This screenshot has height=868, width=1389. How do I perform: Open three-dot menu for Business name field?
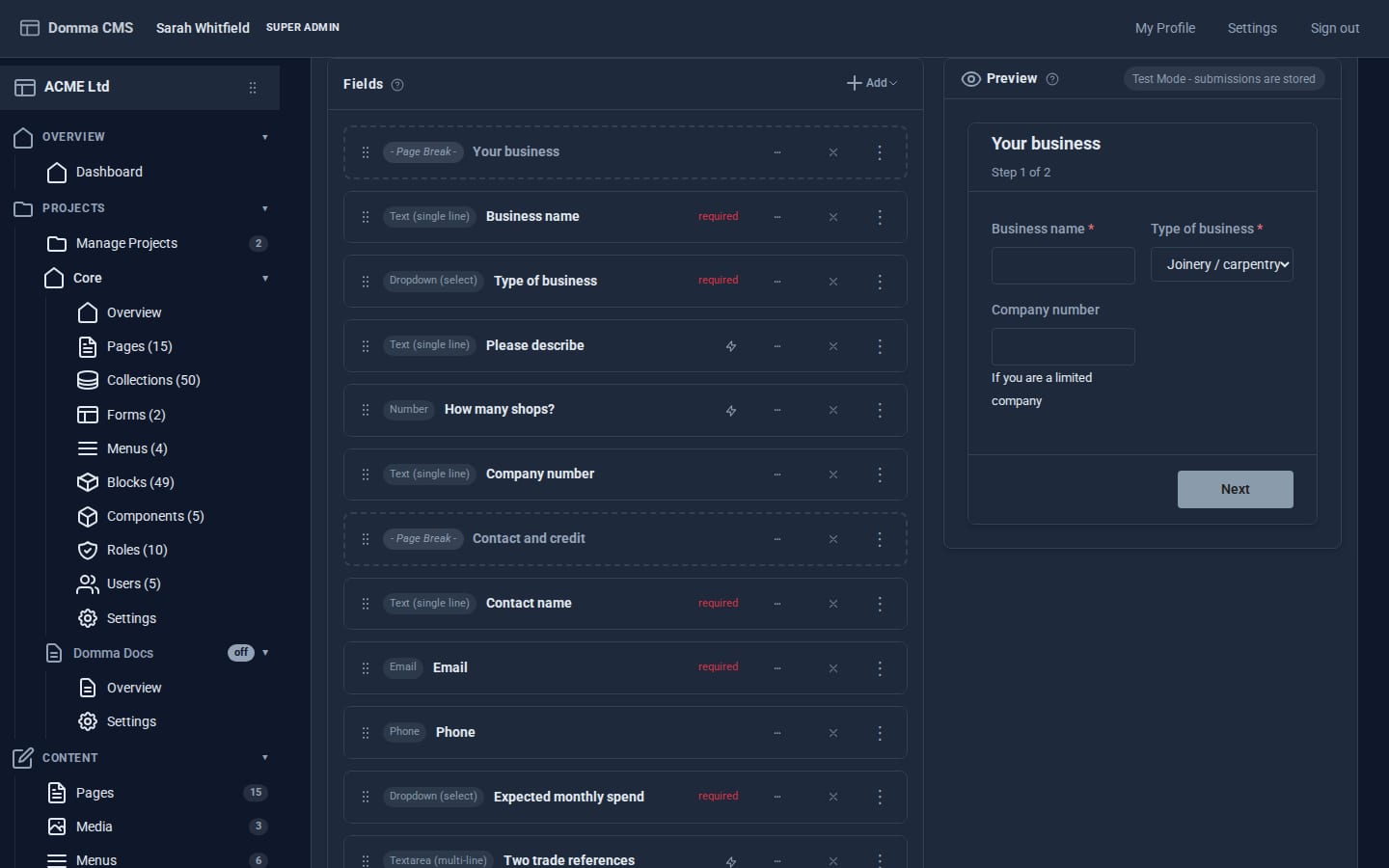(x=880, y=217)
